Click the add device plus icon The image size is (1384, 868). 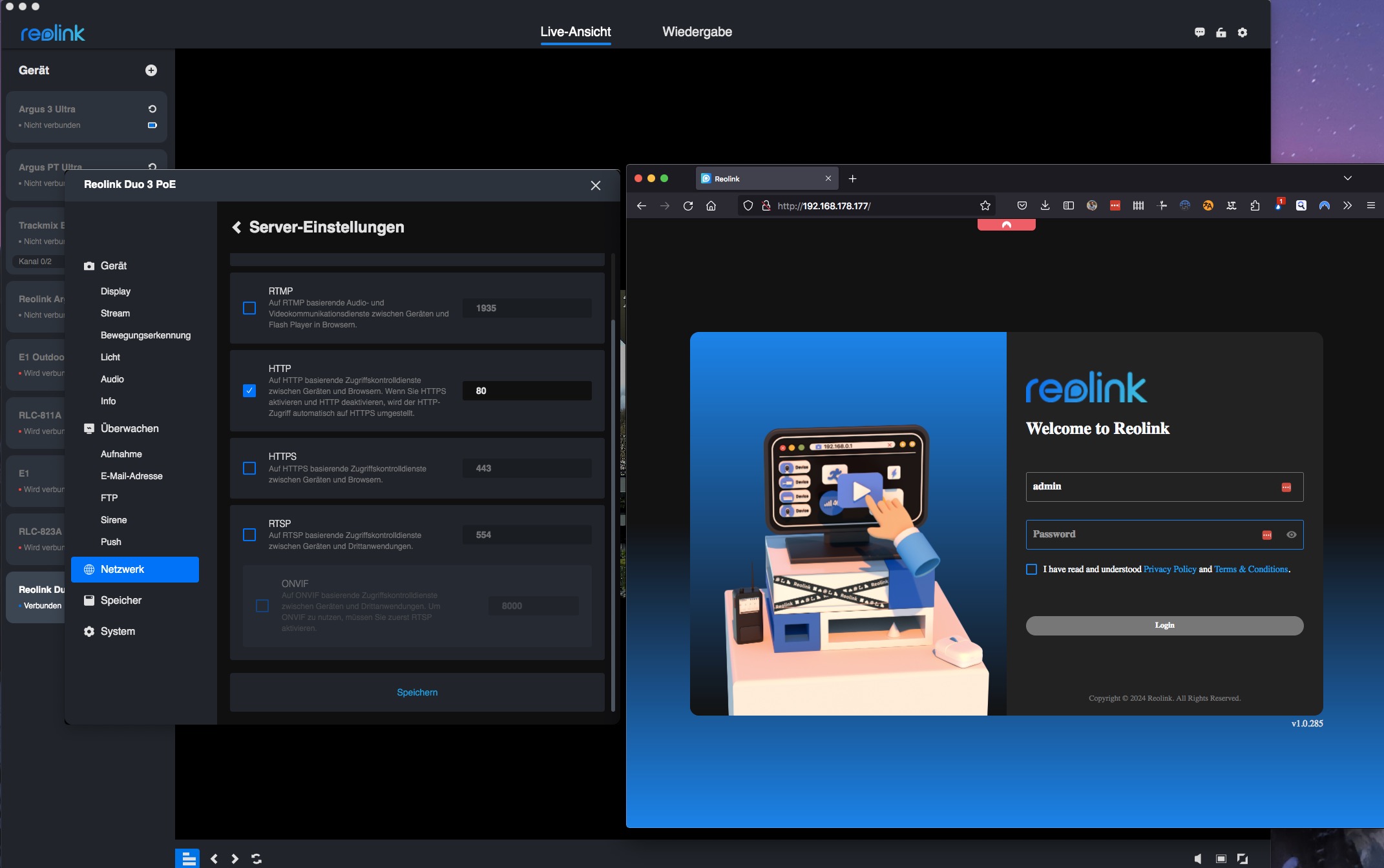click(151, 70)
